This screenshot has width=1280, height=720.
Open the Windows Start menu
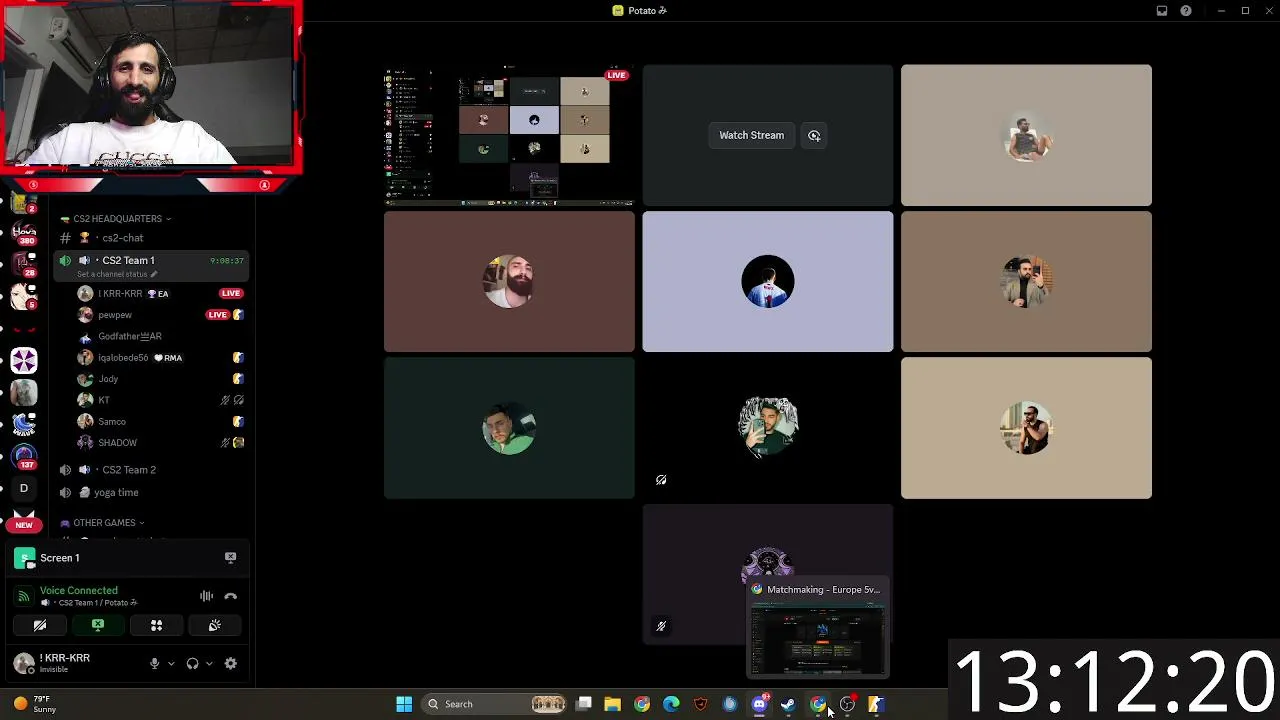tap(404, 704)
